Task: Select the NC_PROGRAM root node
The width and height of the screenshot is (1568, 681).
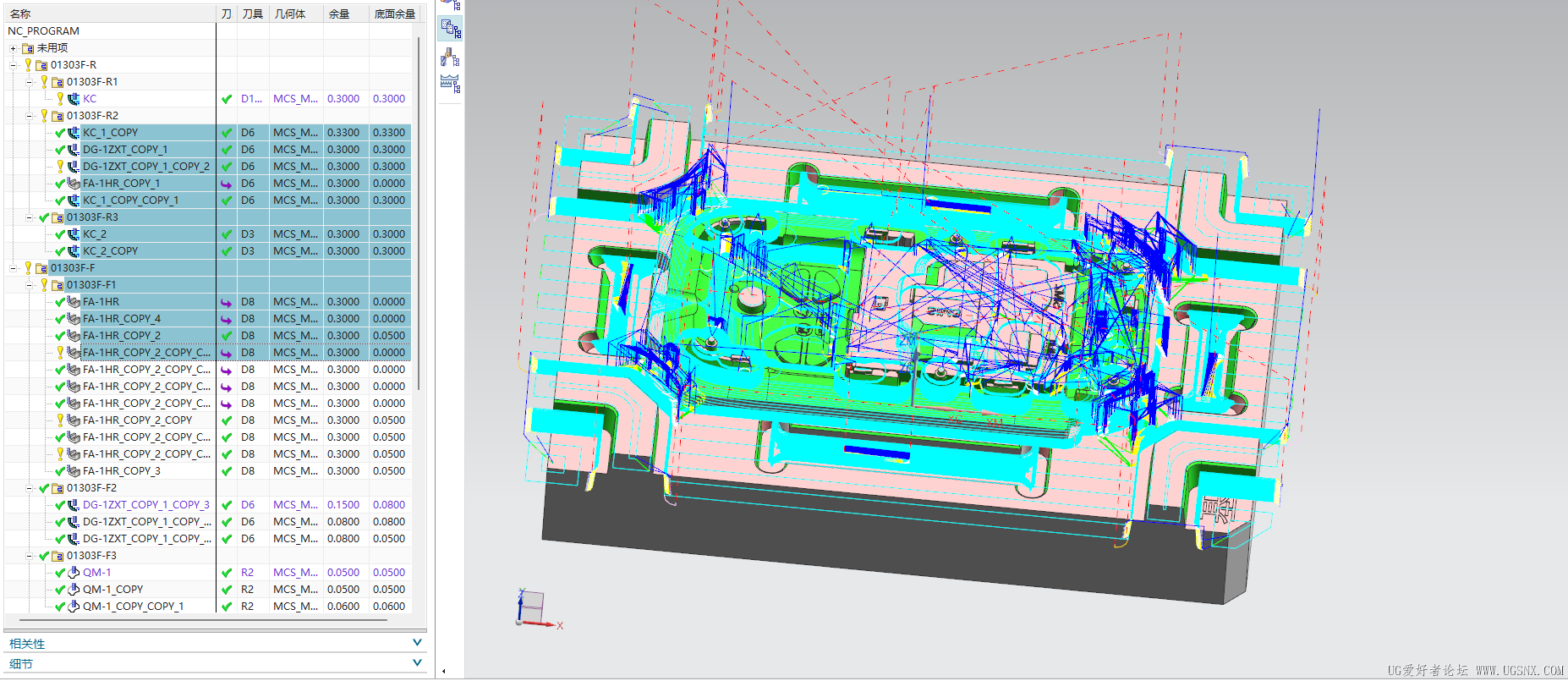Action: (x=44, y=31)
